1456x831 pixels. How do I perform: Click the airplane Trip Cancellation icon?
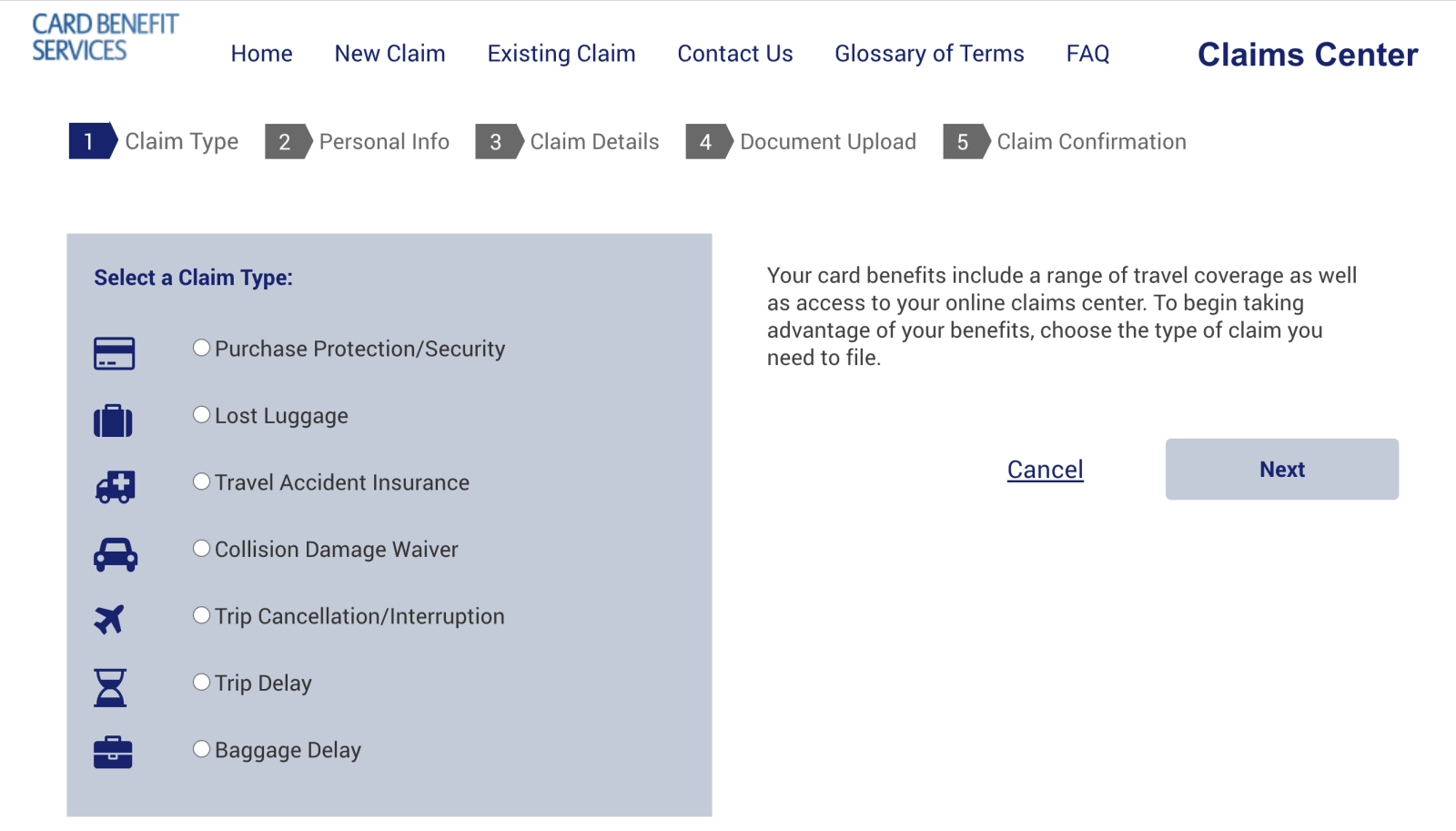point(109,620)
